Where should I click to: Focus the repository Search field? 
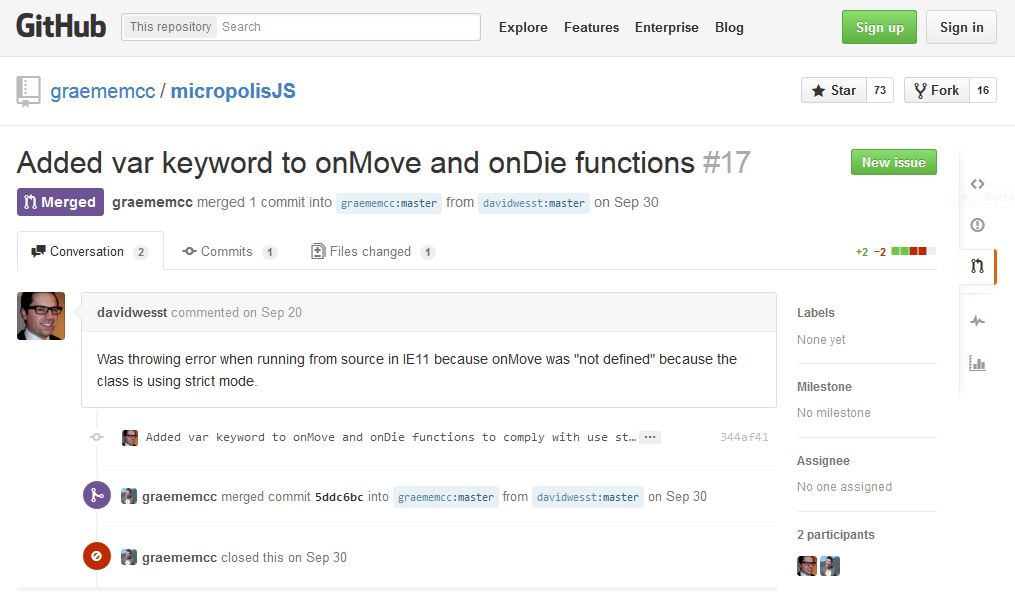point(348,27)
